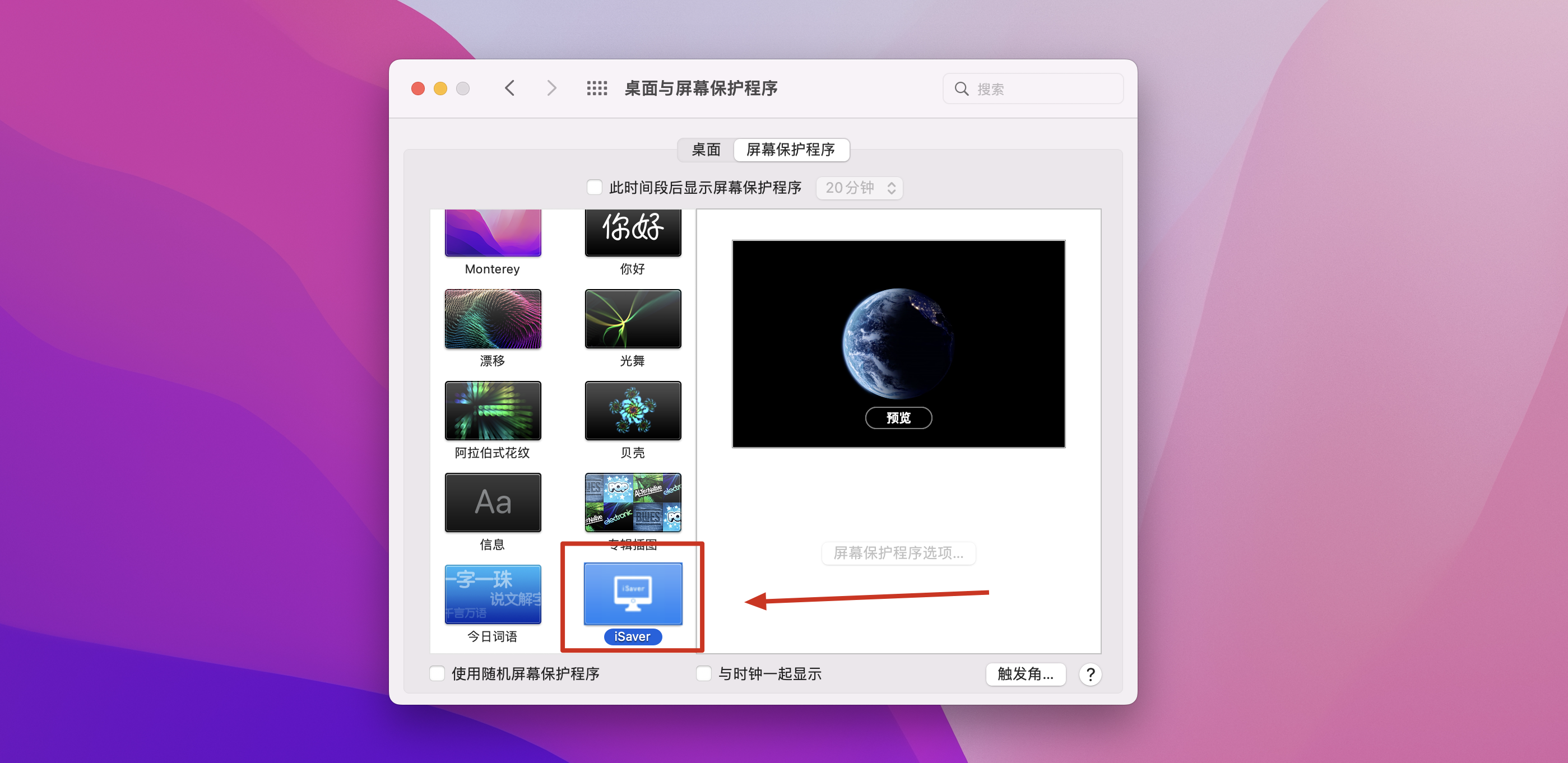This screenshot has height=763, width=1568.
Task: Select the 贝壳 screen saver thumbnail
Action: [x=633, y=411]
